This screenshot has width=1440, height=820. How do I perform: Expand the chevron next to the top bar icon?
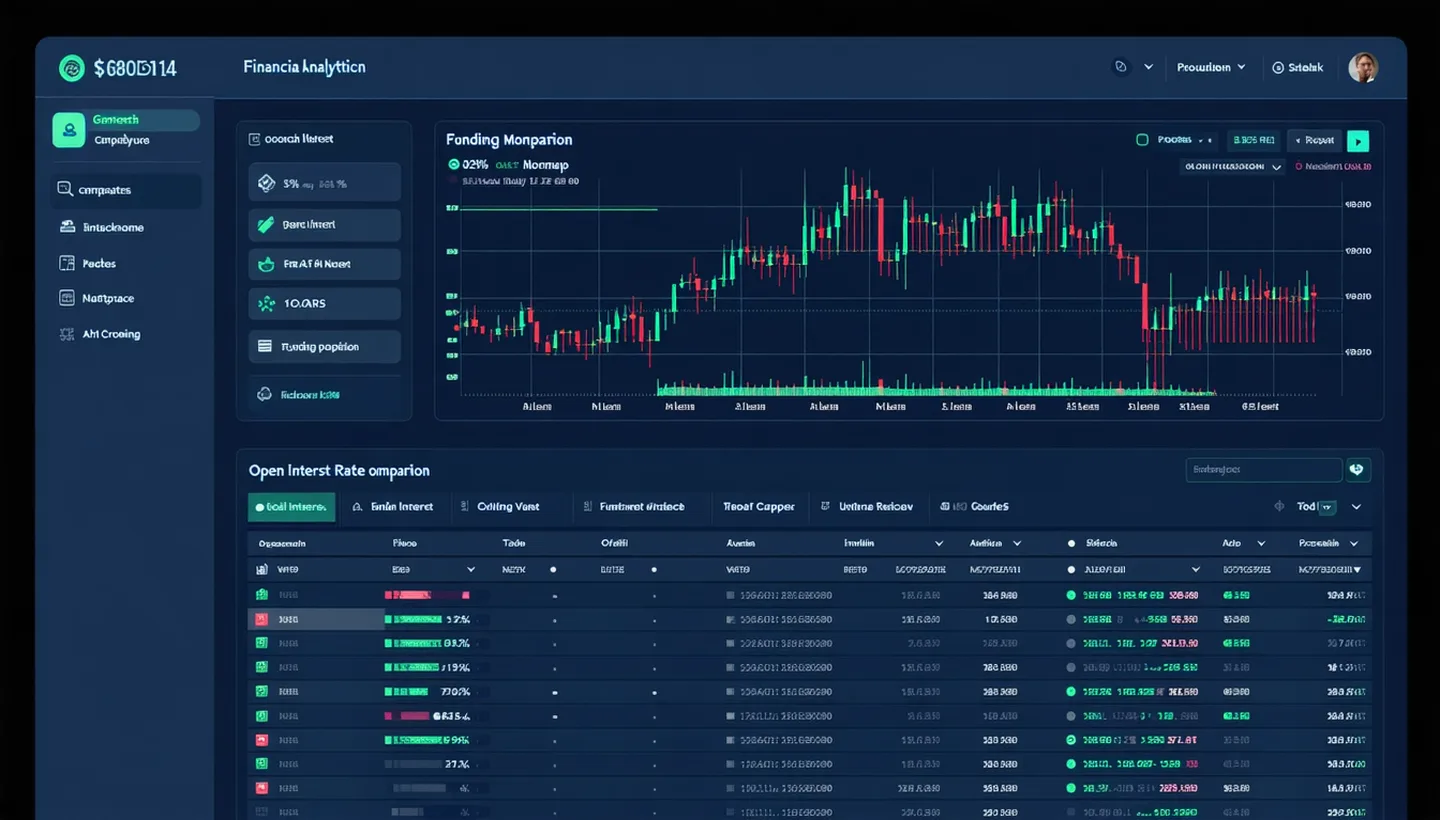(1148, 67)
